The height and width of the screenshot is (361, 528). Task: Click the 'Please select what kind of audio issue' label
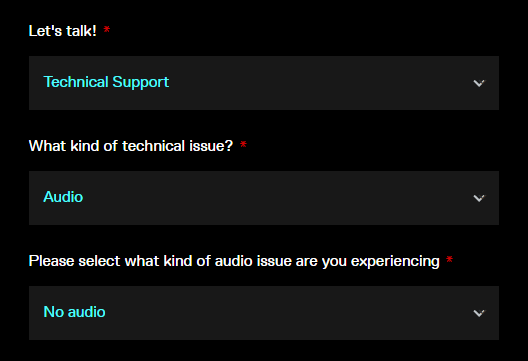click(234, 261)
